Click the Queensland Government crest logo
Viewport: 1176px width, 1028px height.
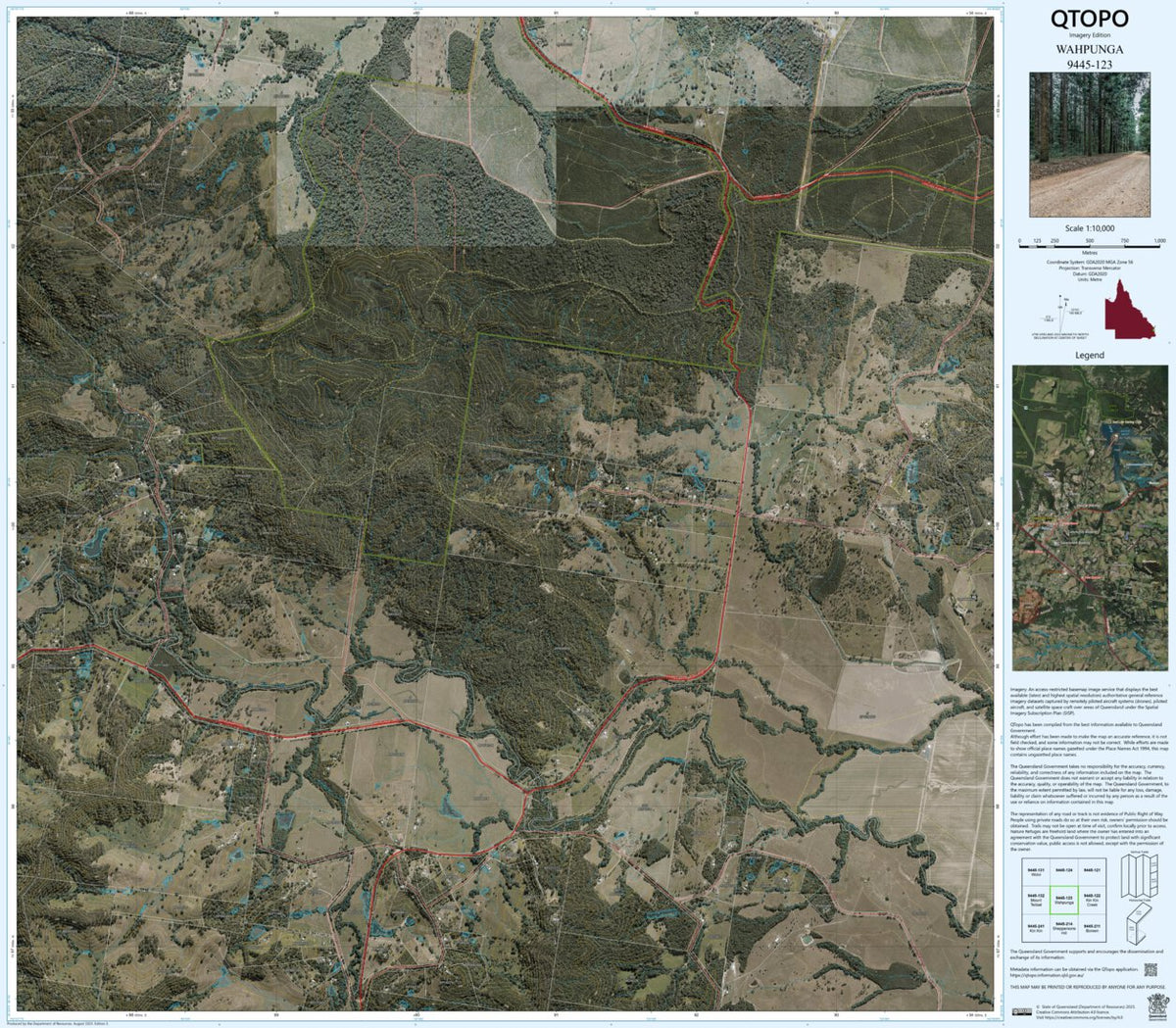pyautogui.click(x=1158, y=1005)
